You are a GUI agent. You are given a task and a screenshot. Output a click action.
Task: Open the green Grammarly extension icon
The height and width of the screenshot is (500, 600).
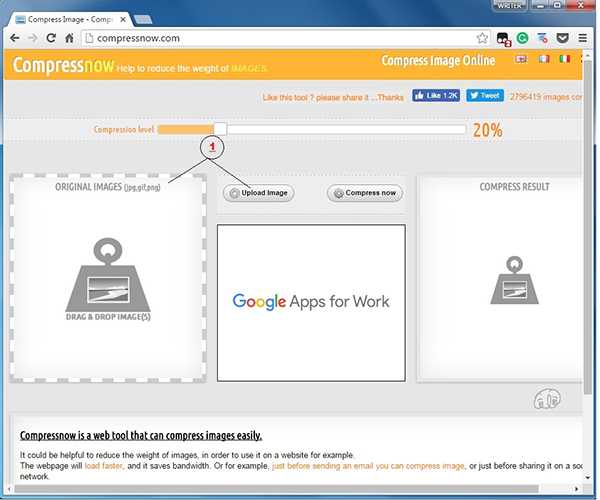[x=522, y=38]
